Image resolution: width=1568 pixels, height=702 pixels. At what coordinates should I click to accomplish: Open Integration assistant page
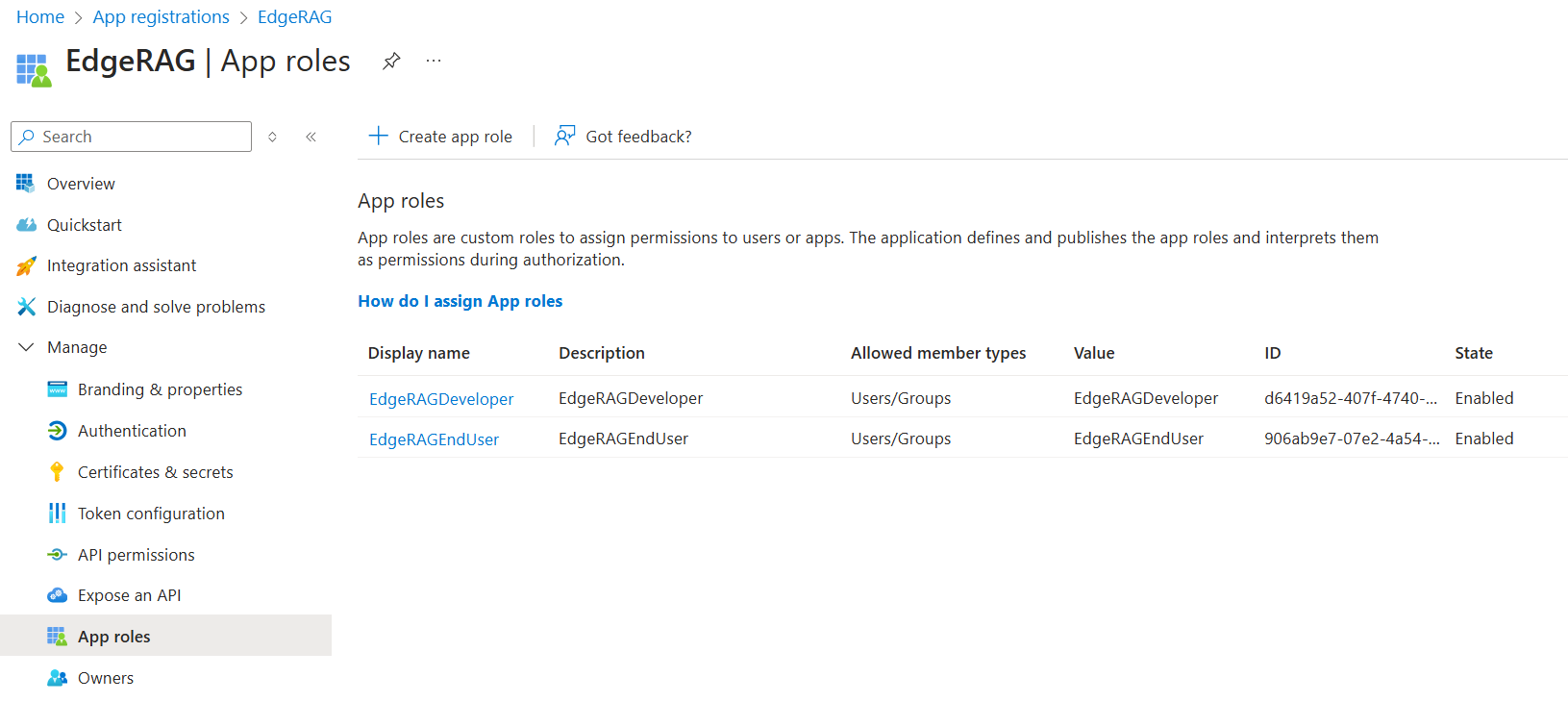click(121, 265)
